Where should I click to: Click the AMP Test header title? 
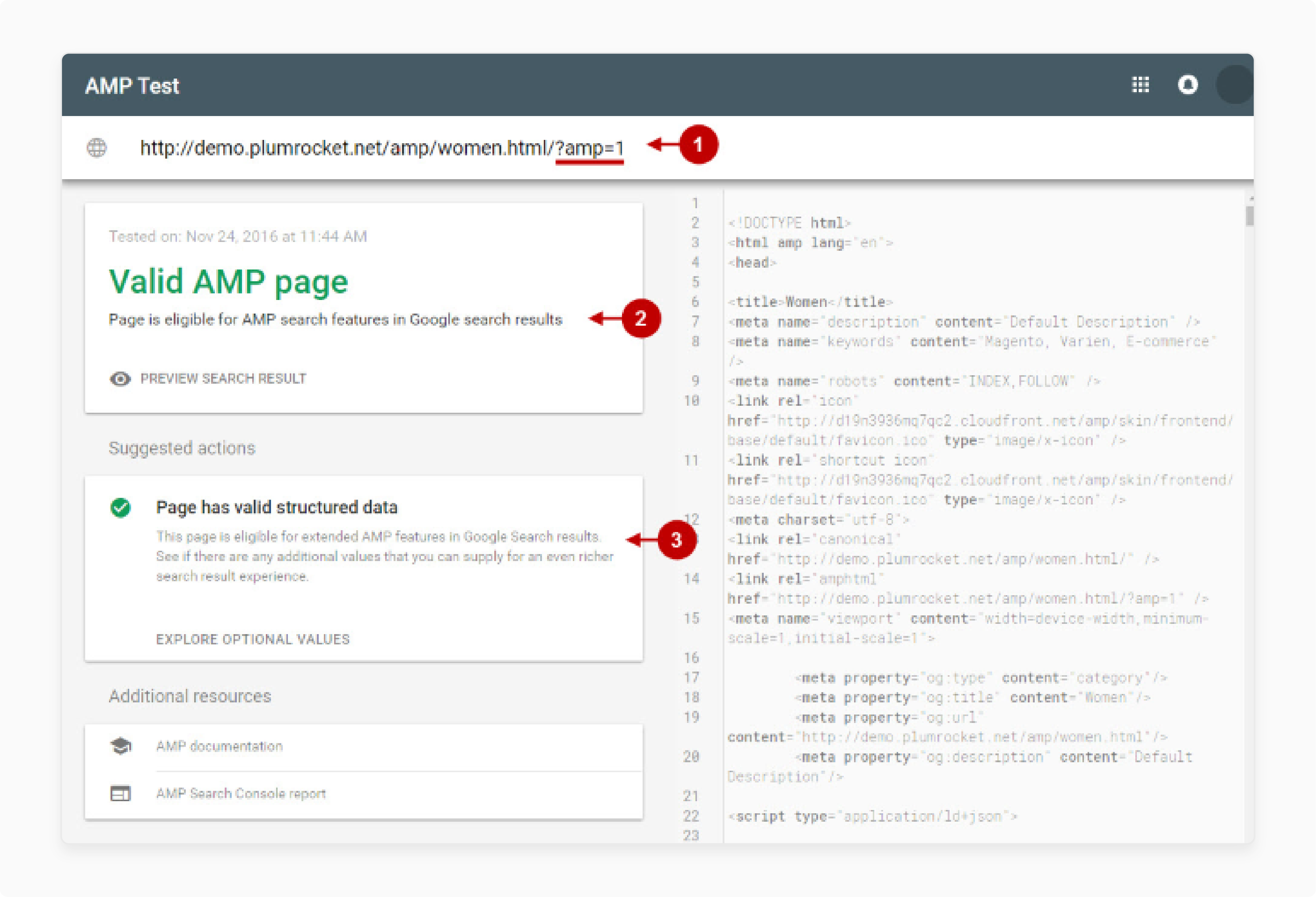pos(132,86)
